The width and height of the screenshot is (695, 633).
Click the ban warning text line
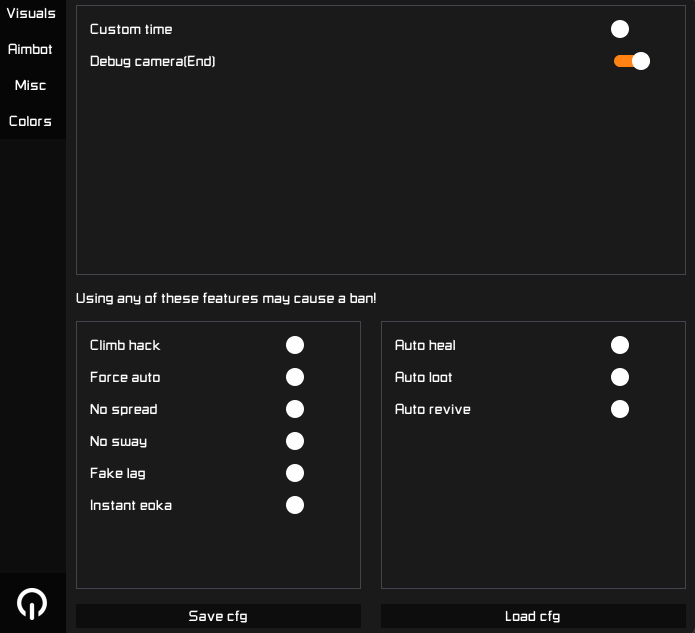coord(226,299)
